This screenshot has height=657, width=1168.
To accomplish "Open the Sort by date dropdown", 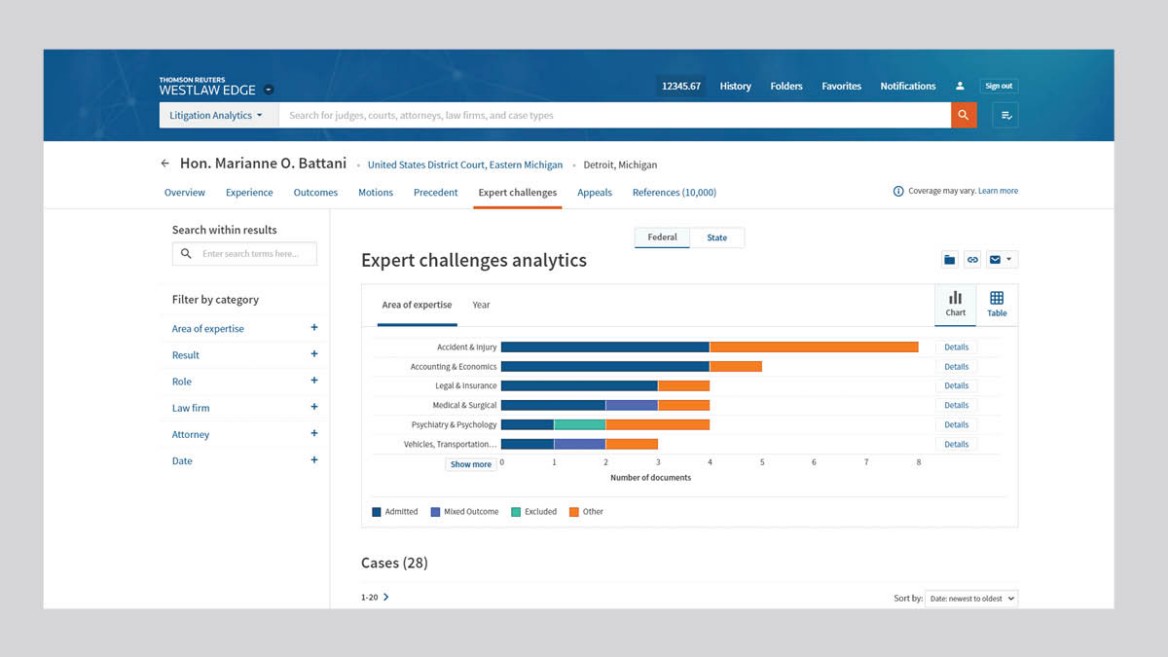I will point(970,598).
